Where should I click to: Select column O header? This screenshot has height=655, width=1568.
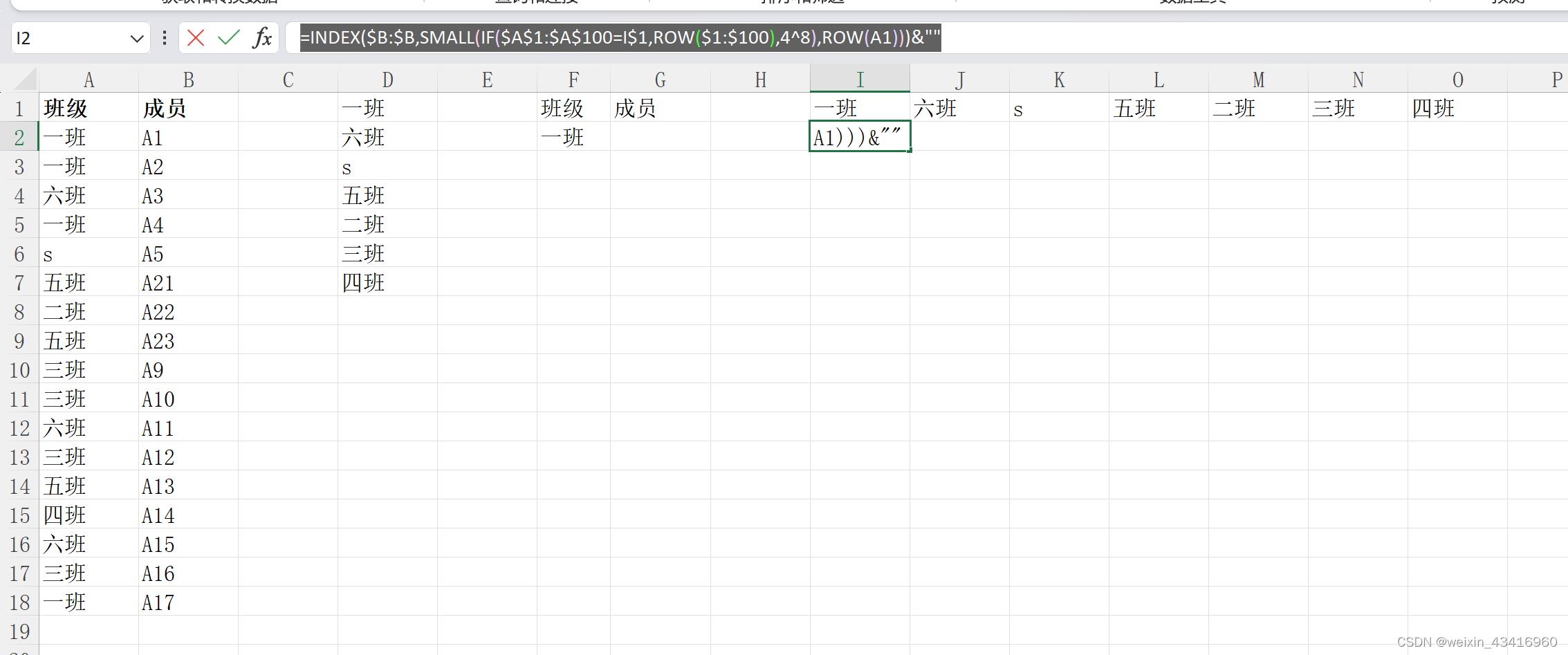point(1457,80)
